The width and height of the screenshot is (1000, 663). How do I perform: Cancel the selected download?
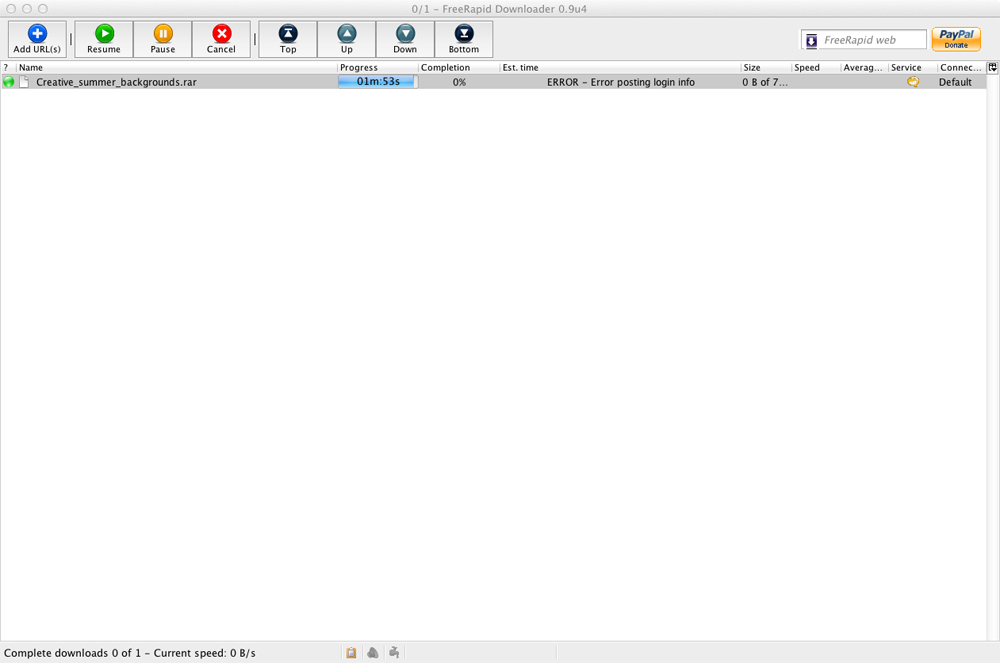pyautogui.click(x=221, y=40)
